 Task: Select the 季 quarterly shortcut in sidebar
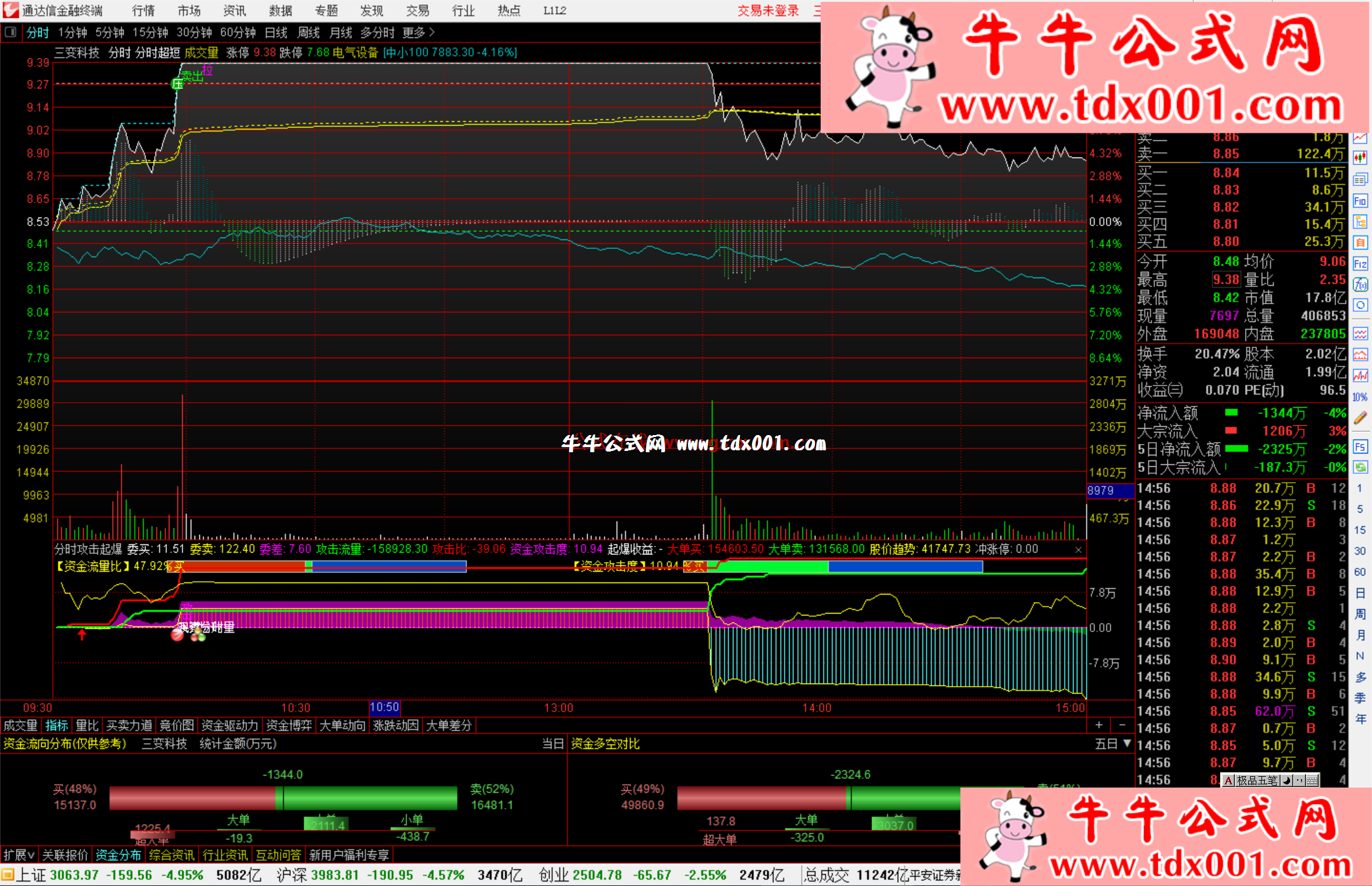coord(1360,697)
